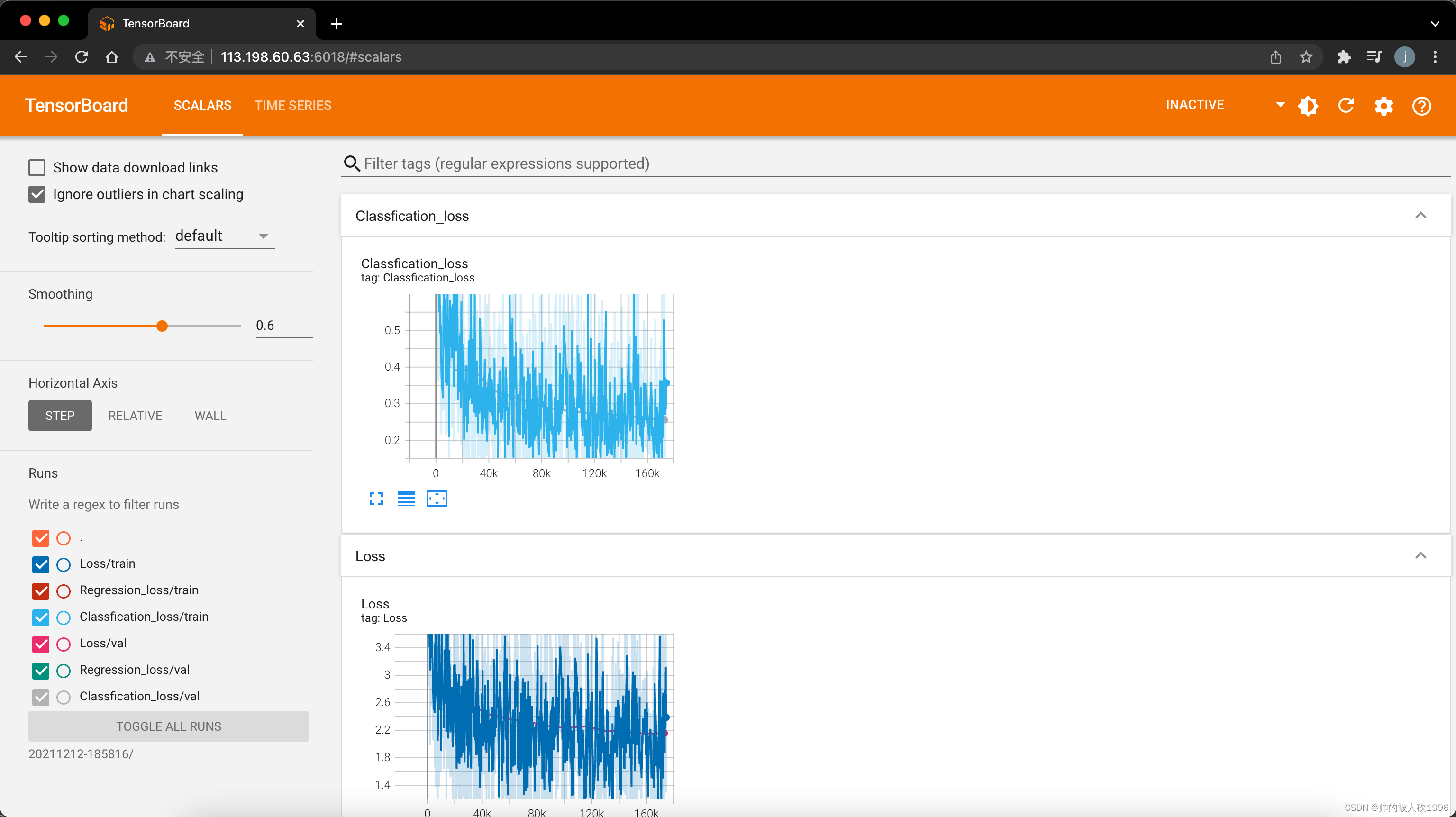Screen dimensions: 1456x817
Task: Click the INACTIVE run status dropdown icon
Action: [1279, 104]
